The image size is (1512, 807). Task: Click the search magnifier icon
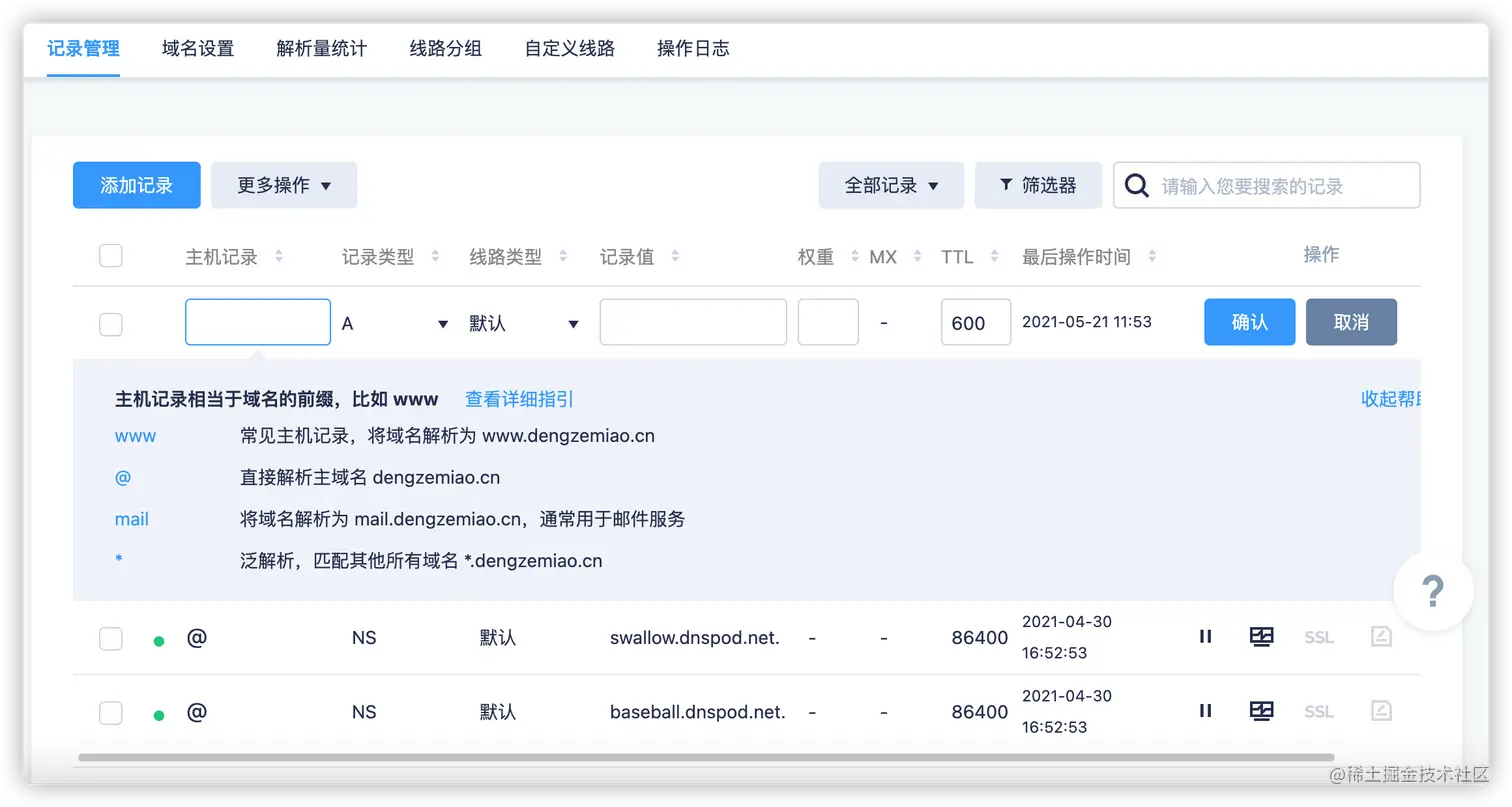[1137, 186]
